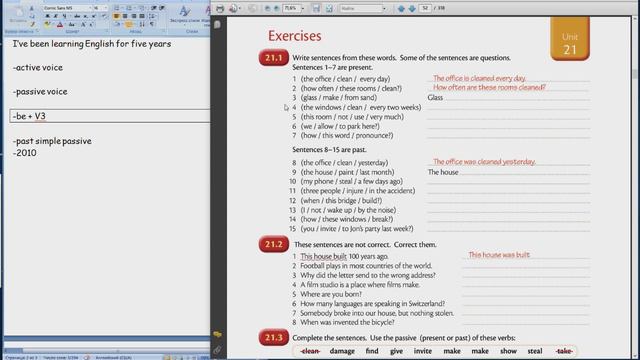Click the language indicator in Word status bar
640x360 pixels.
tap(113, 358)
